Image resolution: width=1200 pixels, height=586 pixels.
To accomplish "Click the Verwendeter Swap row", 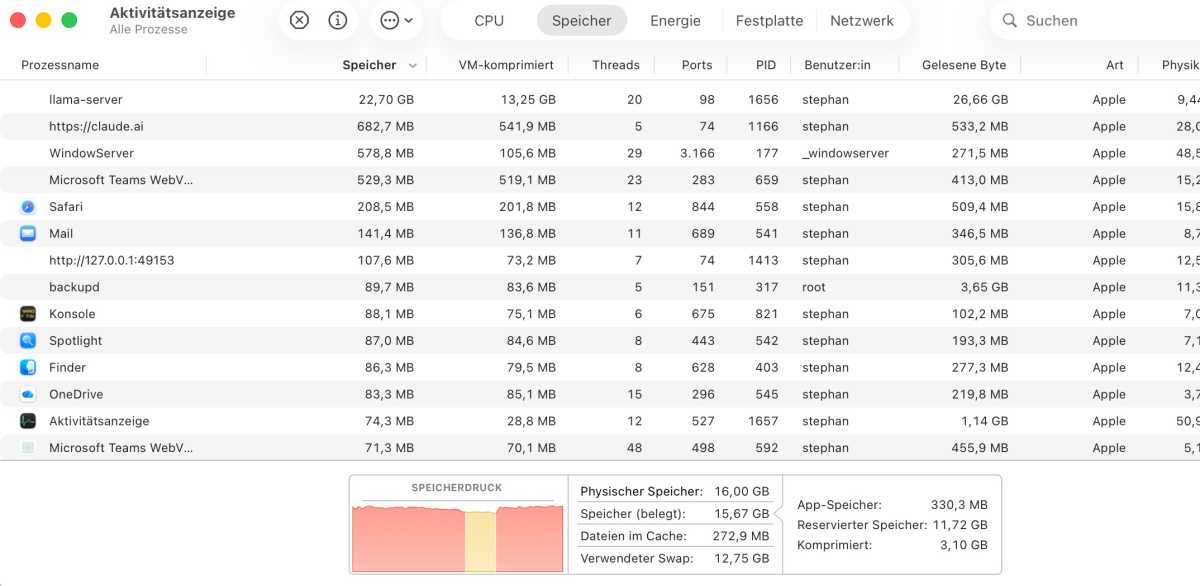I will 675,558.
